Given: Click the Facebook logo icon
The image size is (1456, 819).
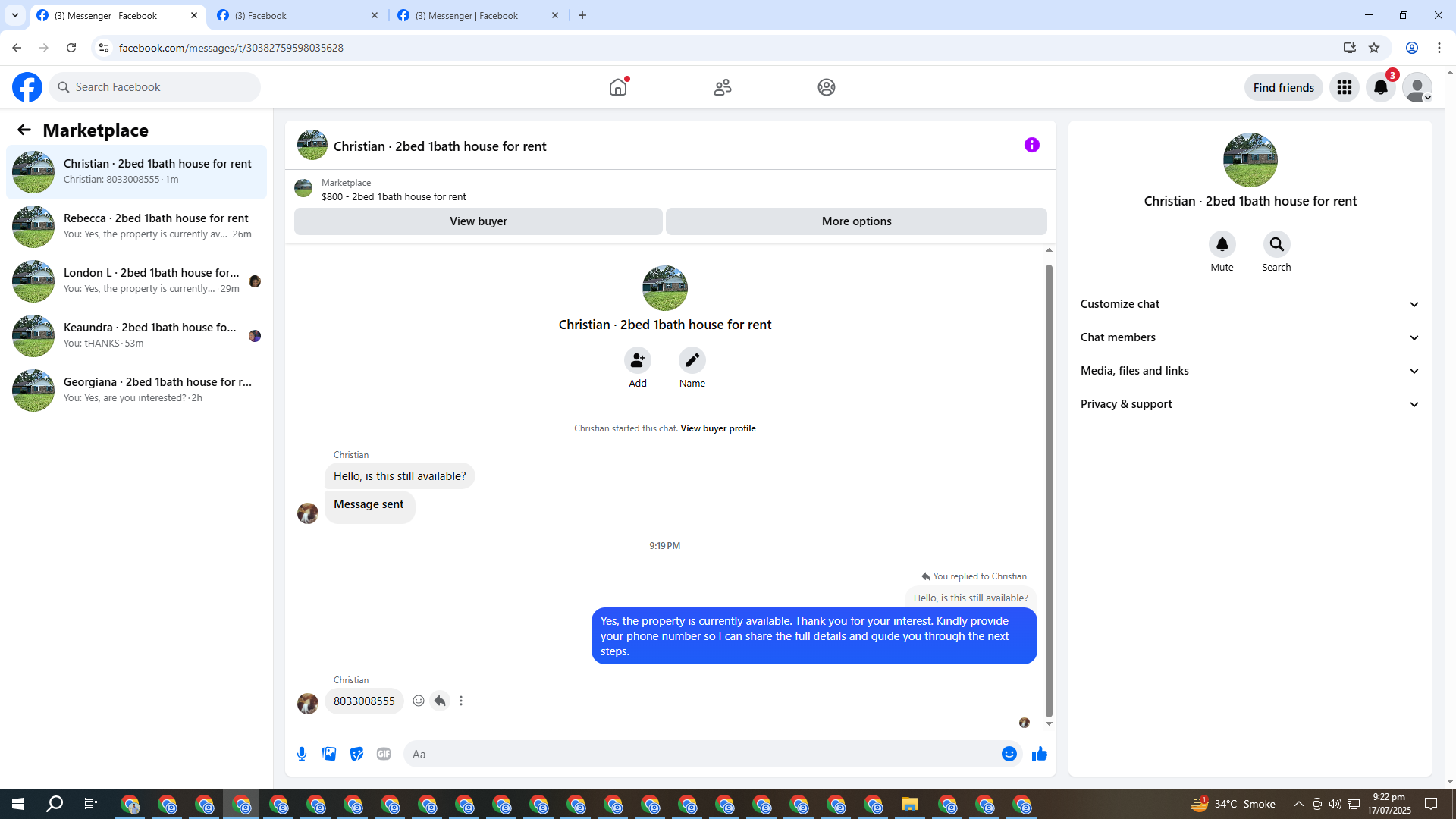Looking at the screenshot, I should [27, 87].
